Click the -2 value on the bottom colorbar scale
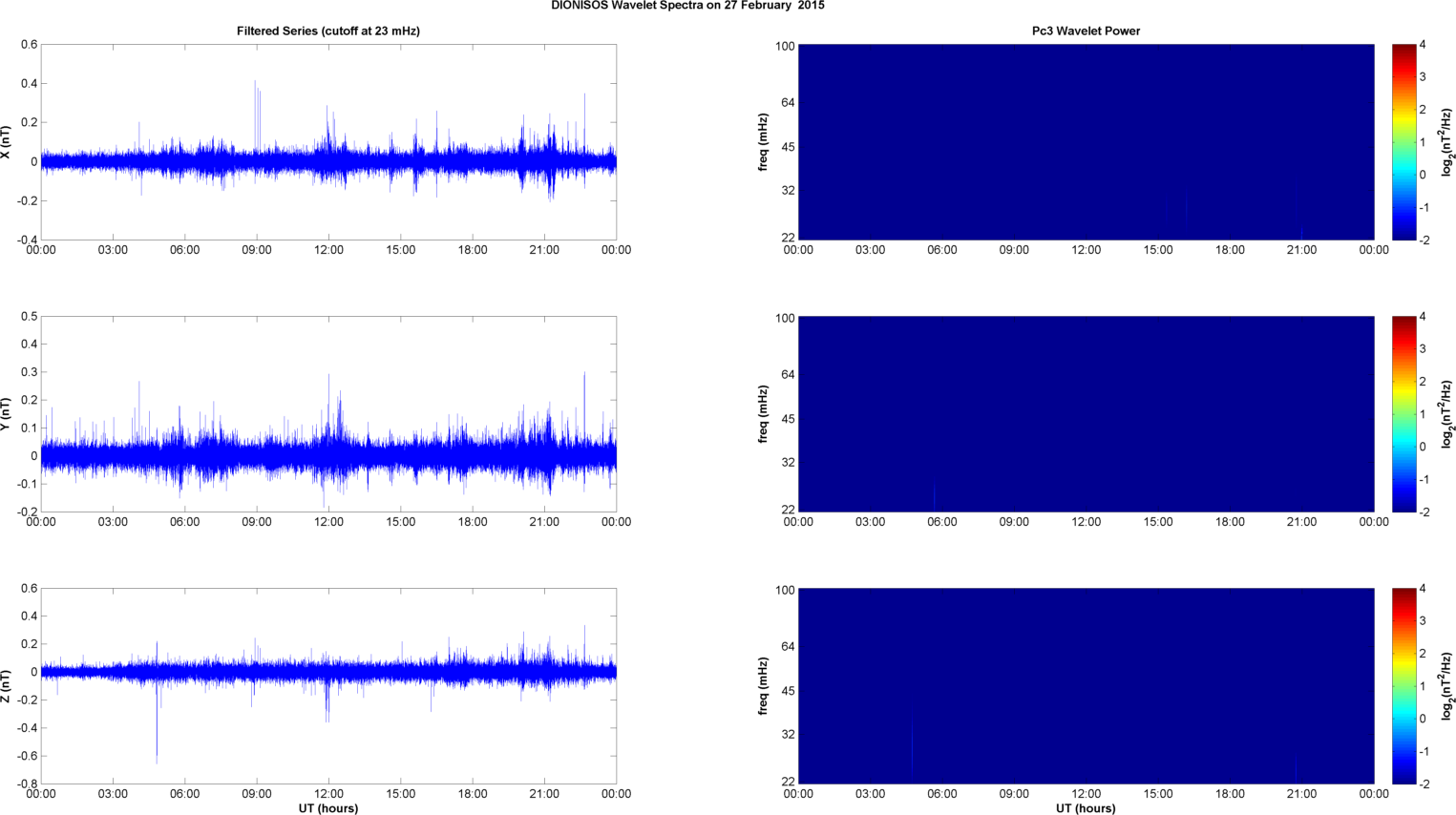This screenshot has height=815, width=1456. pyautogui.click(x=1424, y=784)
